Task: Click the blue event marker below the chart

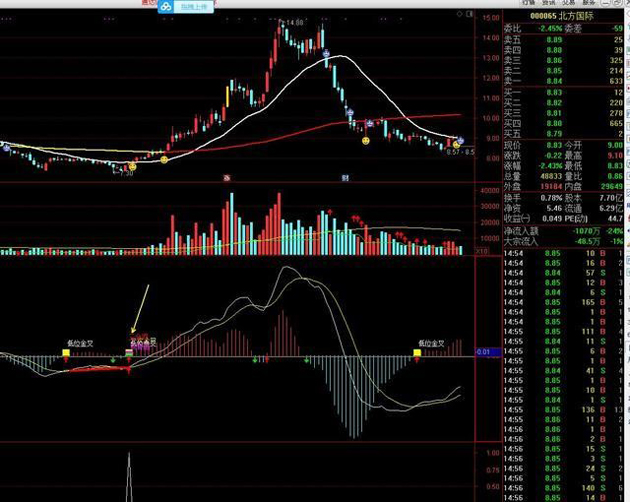Action: point(345,178)
